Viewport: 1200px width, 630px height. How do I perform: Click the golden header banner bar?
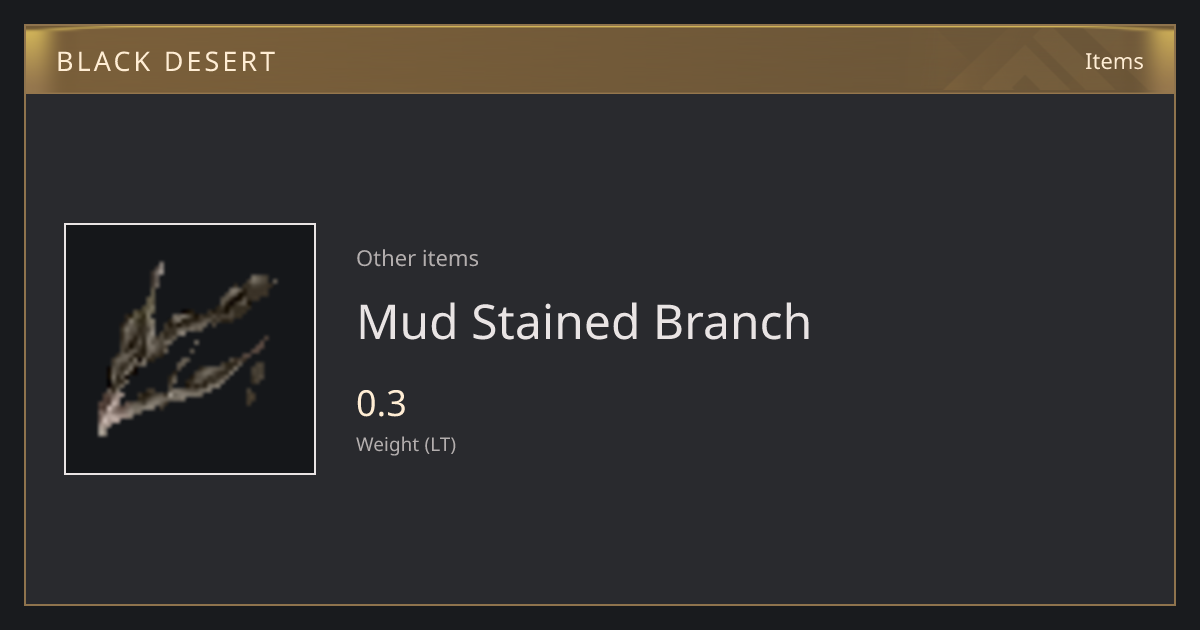pos(600,60)
